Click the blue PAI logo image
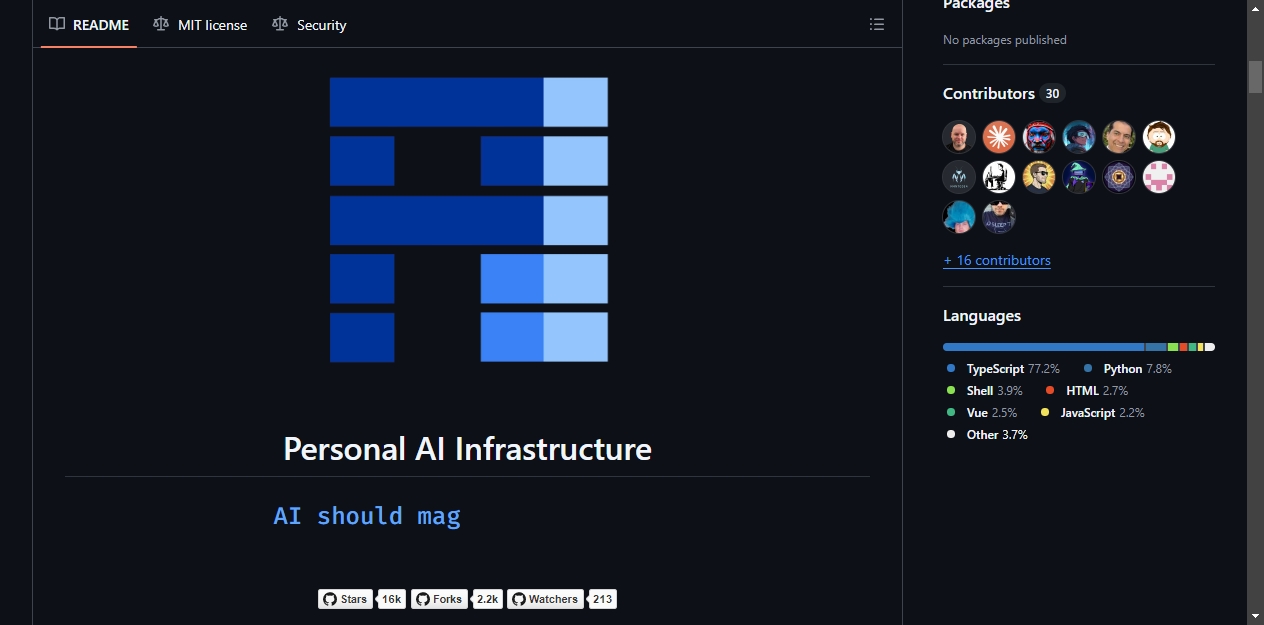 (x=468, y=219)
